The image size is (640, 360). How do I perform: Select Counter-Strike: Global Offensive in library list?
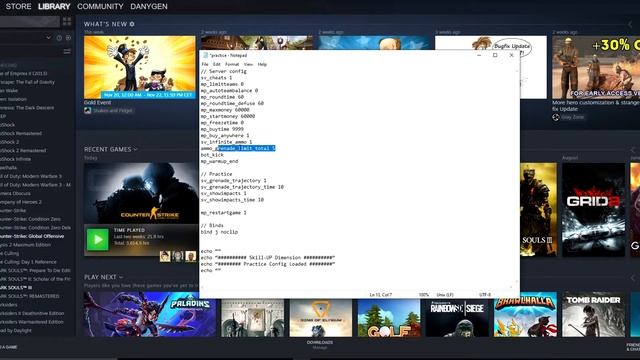coord(32,236)
